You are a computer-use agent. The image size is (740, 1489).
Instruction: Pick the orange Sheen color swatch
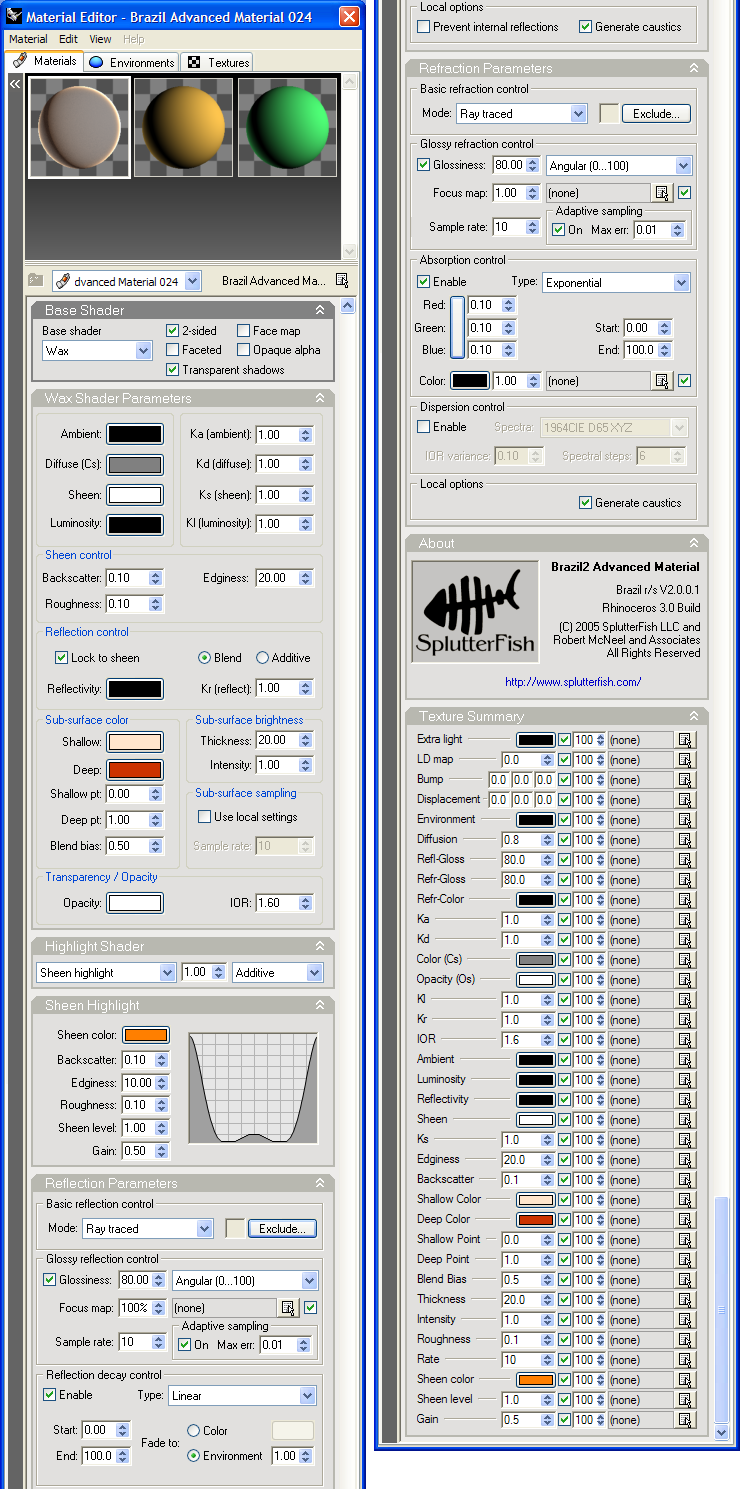(146, 1035)
